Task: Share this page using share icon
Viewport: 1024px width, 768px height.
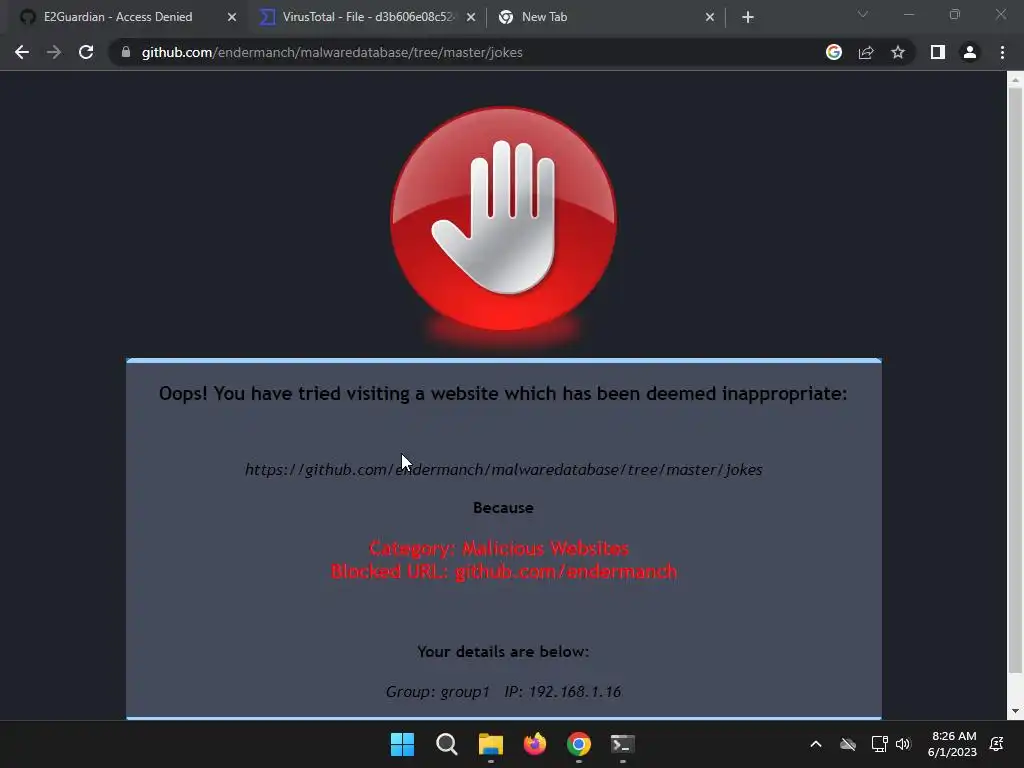Action: (866, 52)
